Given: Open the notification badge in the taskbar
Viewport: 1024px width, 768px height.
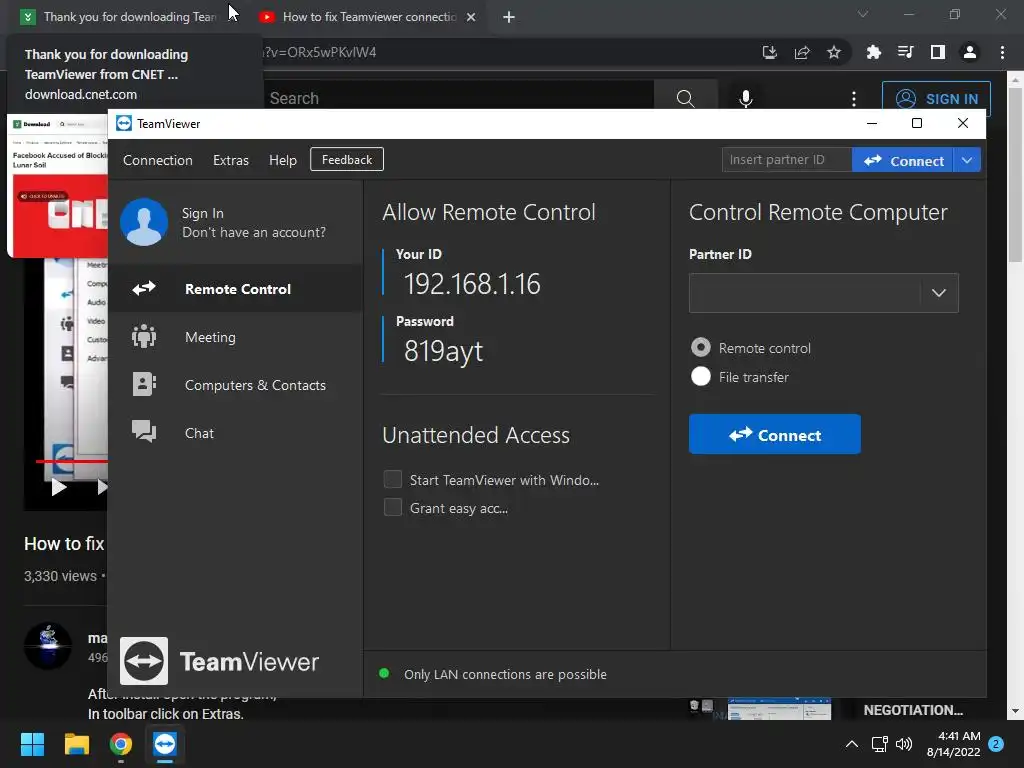Looking at the screenshot, I should coord(996,744).
